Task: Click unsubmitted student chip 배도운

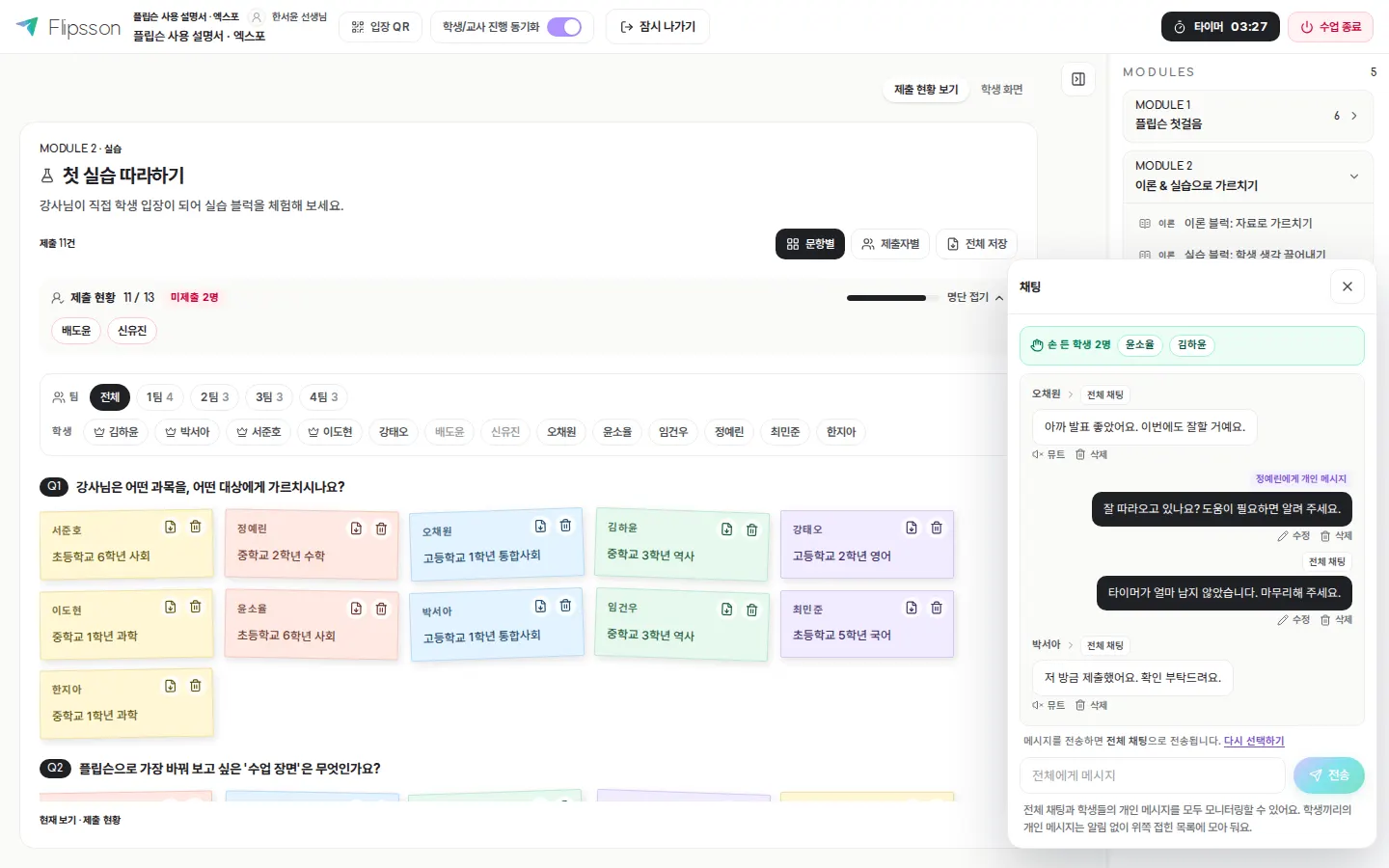Action: point(76,331)
